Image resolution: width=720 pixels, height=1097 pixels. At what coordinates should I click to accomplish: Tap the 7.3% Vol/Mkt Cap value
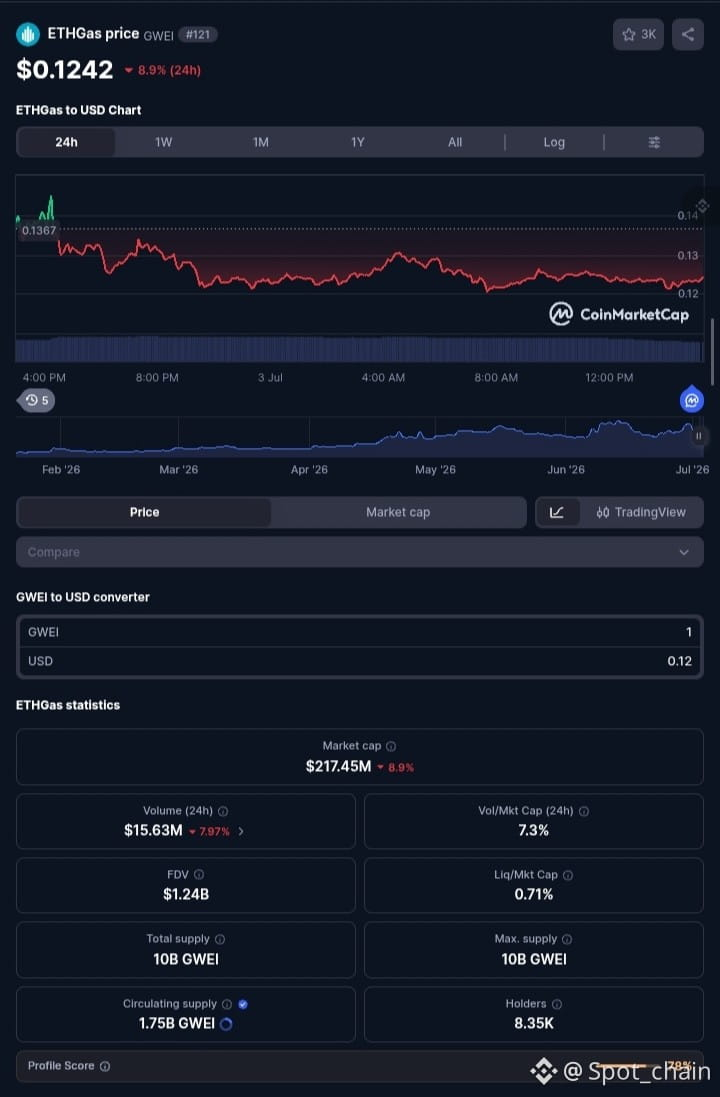(x=534, y=830)
